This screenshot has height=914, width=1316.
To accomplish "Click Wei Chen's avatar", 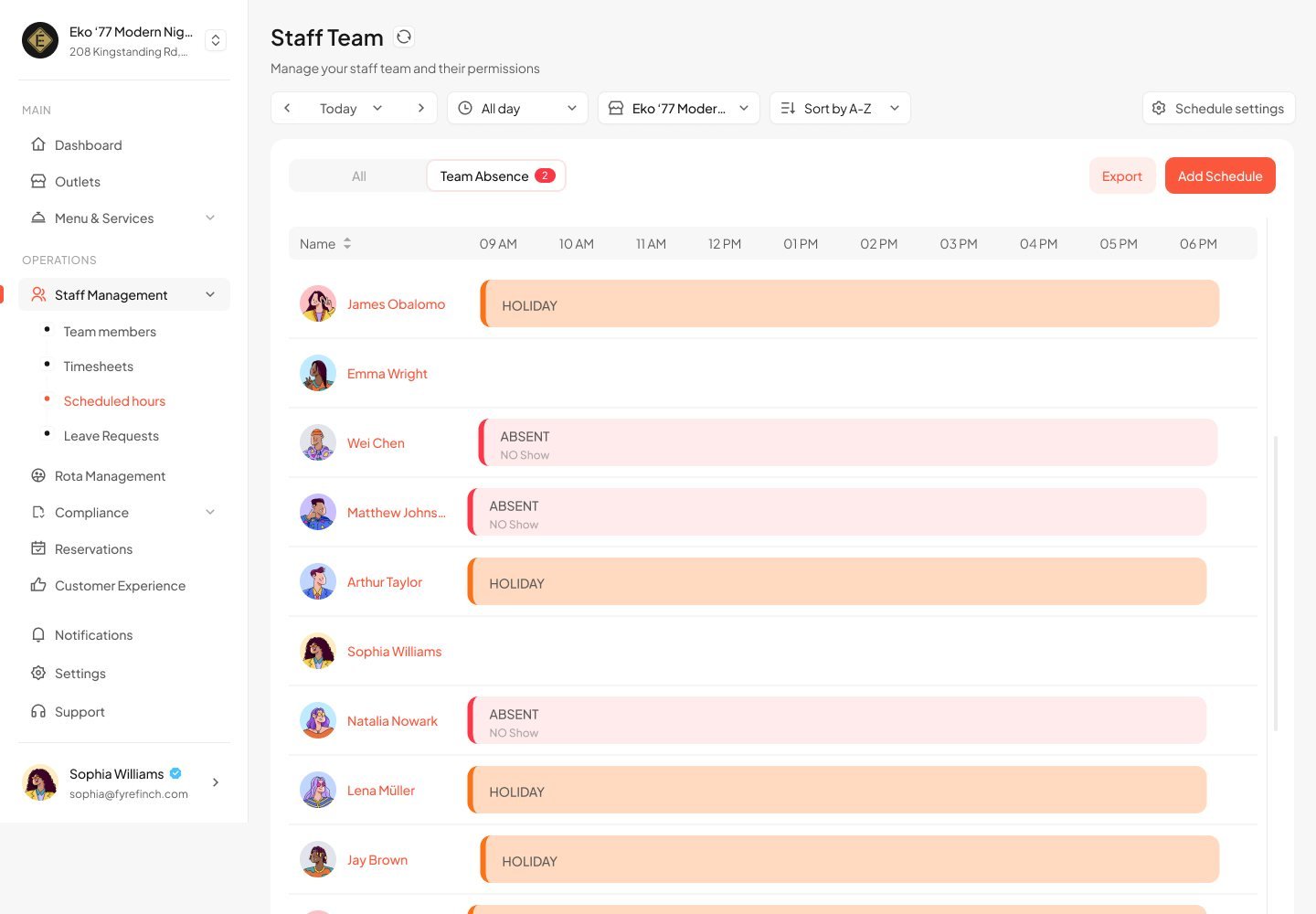I will (x=318, y=442).
